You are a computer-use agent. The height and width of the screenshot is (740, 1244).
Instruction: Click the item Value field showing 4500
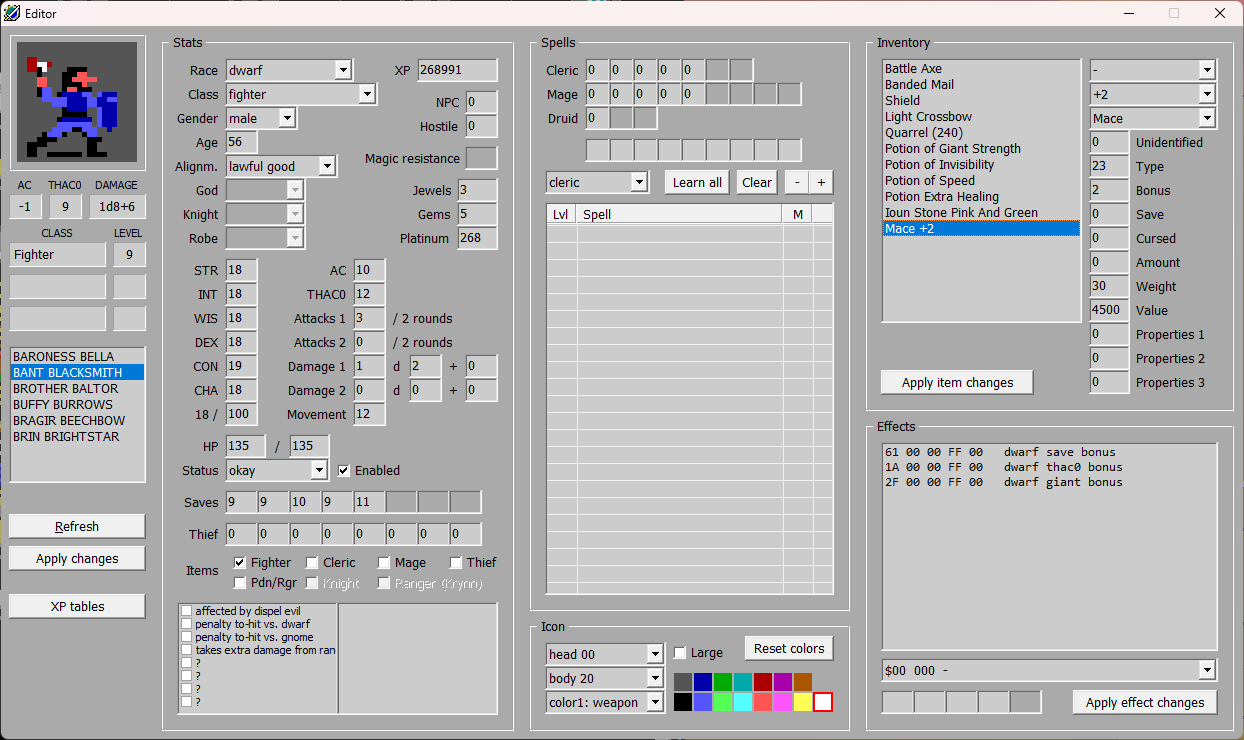click(1109, 311)
